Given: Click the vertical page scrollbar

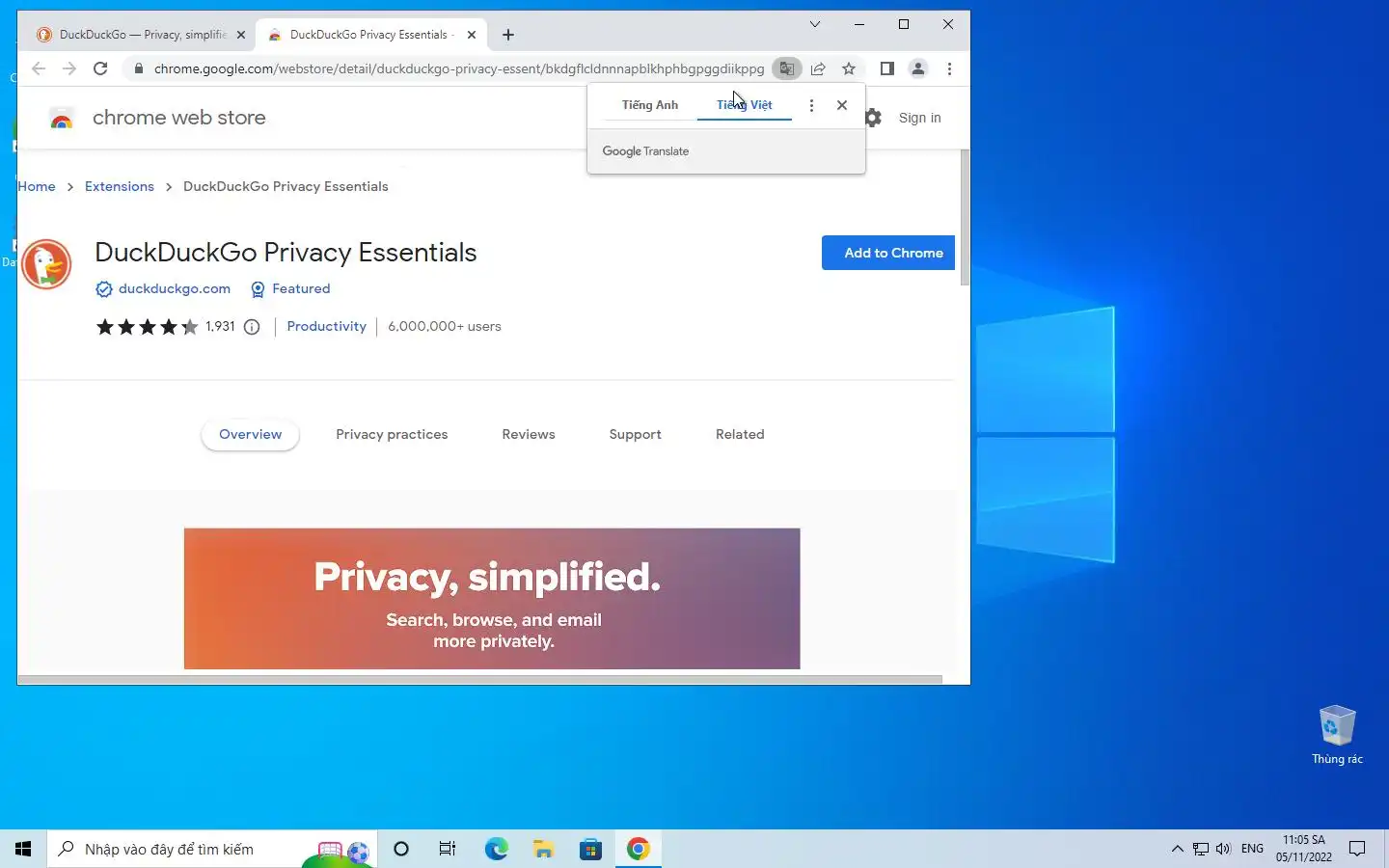Looking at the screenshot, I should pyautogui.click(x=965, y=217).
